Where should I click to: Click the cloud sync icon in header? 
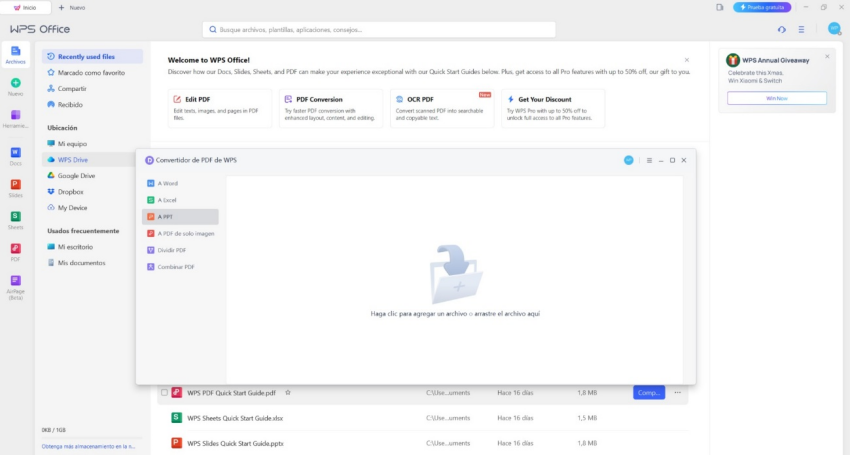[x=782, y=29]
